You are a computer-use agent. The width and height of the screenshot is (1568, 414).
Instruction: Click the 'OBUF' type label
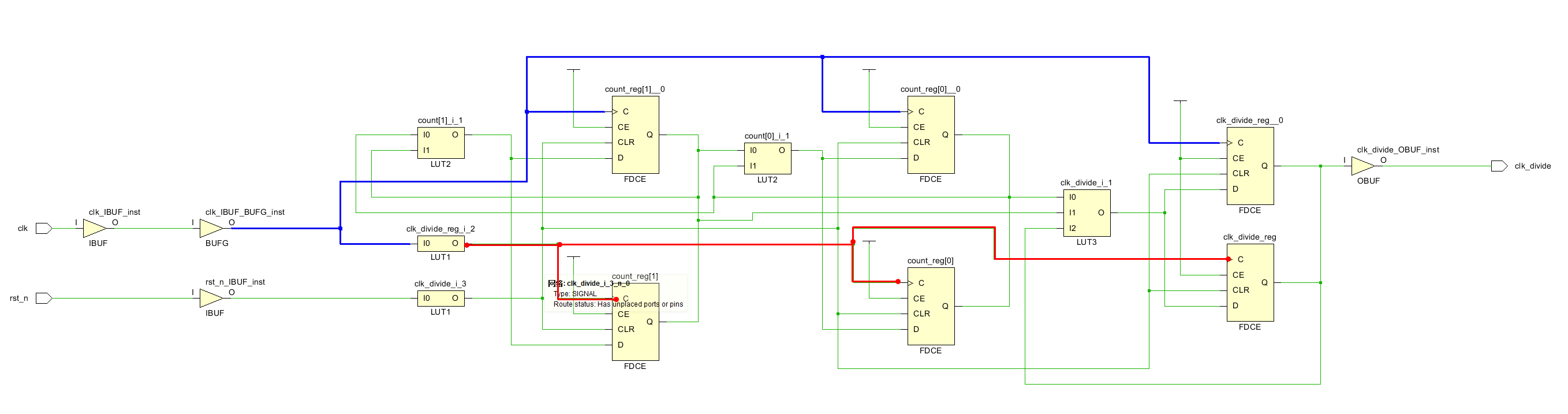tap(1368, 181)
